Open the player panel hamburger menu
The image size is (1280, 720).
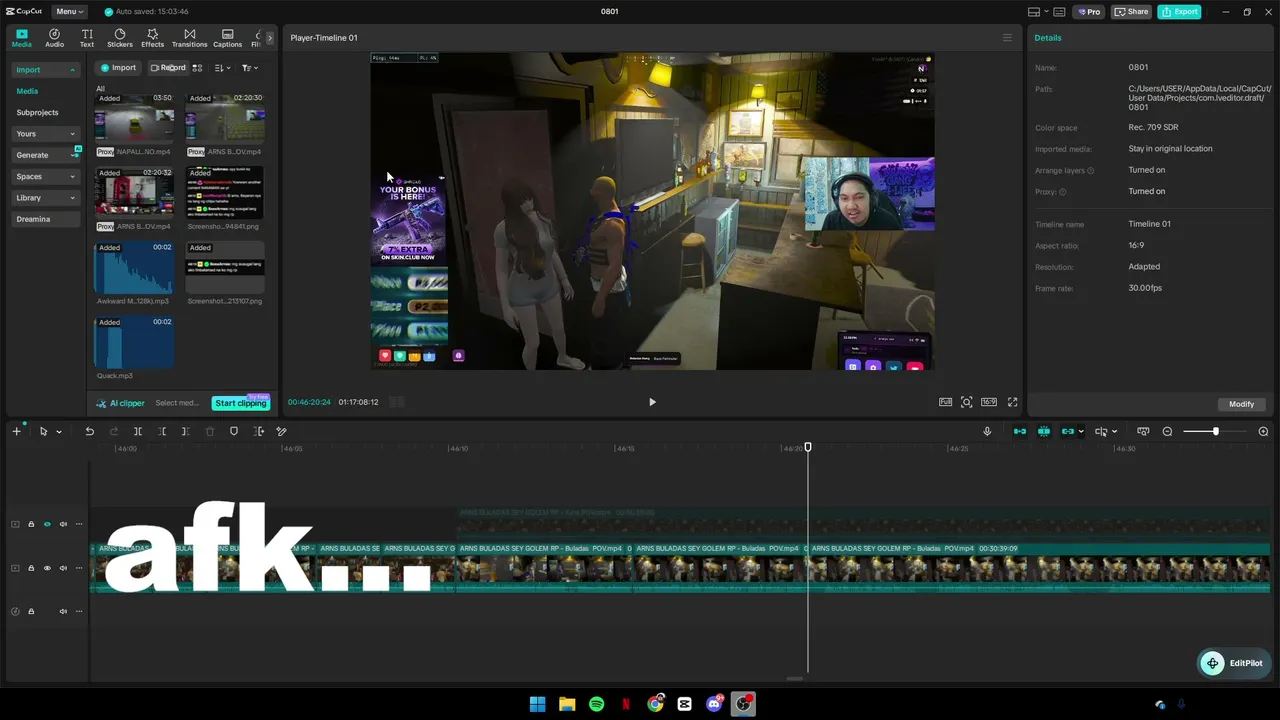[1007, 38]
